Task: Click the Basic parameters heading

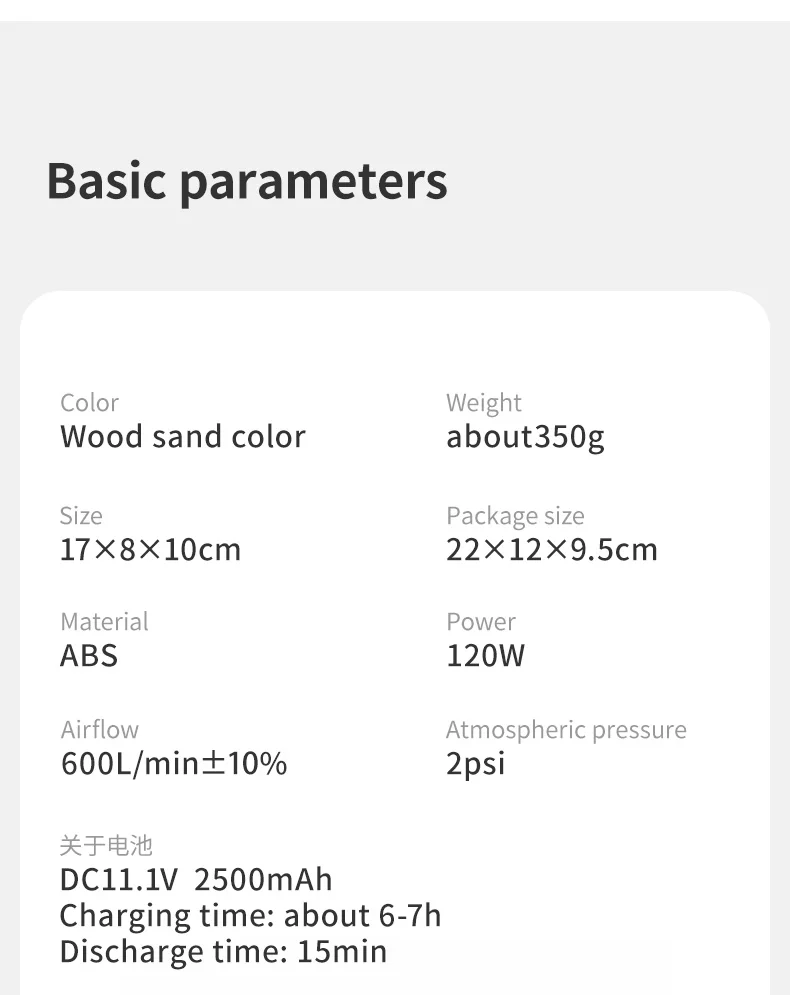Action: [x=247, y=181]
